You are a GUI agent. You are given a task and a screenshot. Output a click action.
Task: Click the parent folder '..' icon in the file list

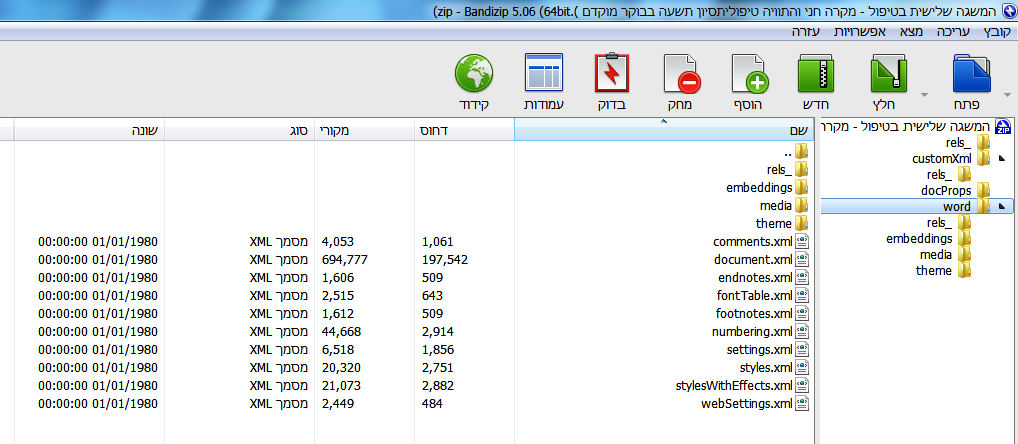pyautogui.click(x=802, y=152)
